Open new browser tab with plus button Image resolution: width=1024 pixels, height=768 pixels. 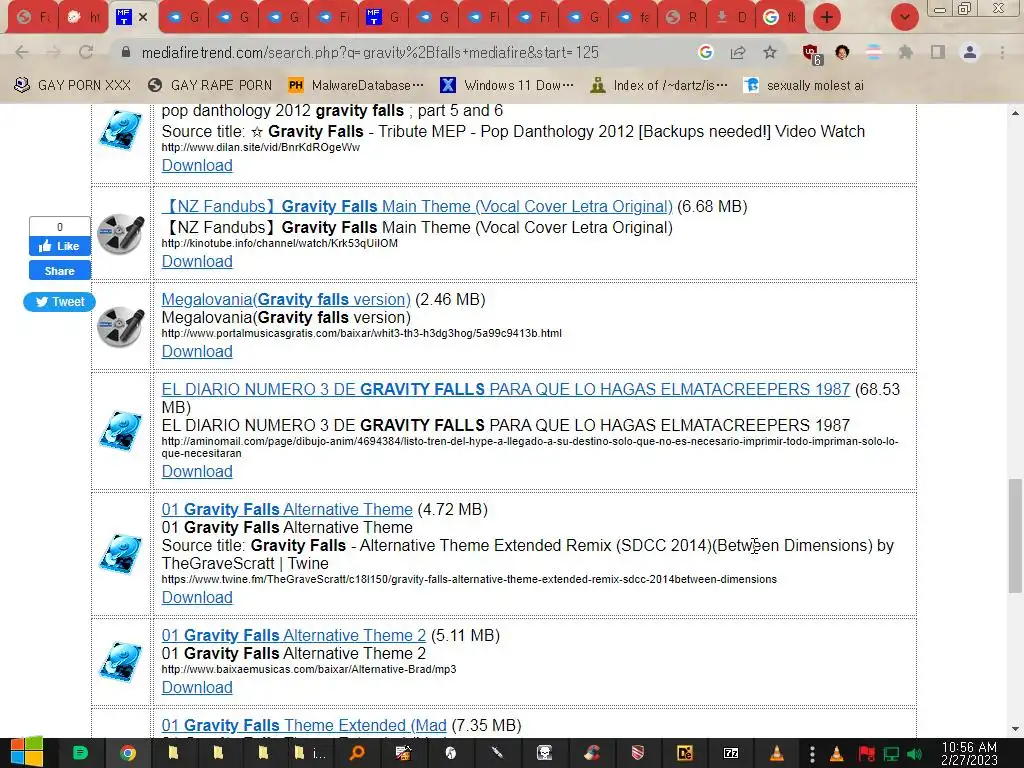pyautogui.click(x=826, y=17)
